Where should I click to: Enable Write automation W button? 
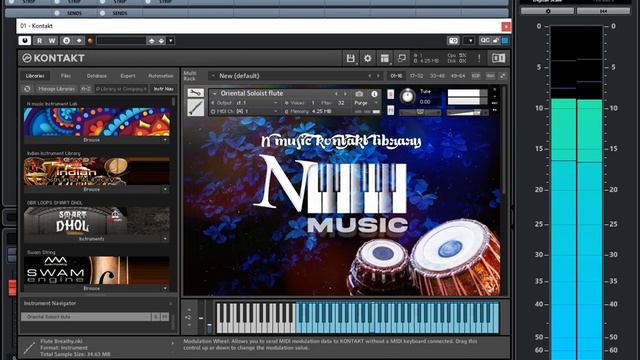click(x=52, y=41)
